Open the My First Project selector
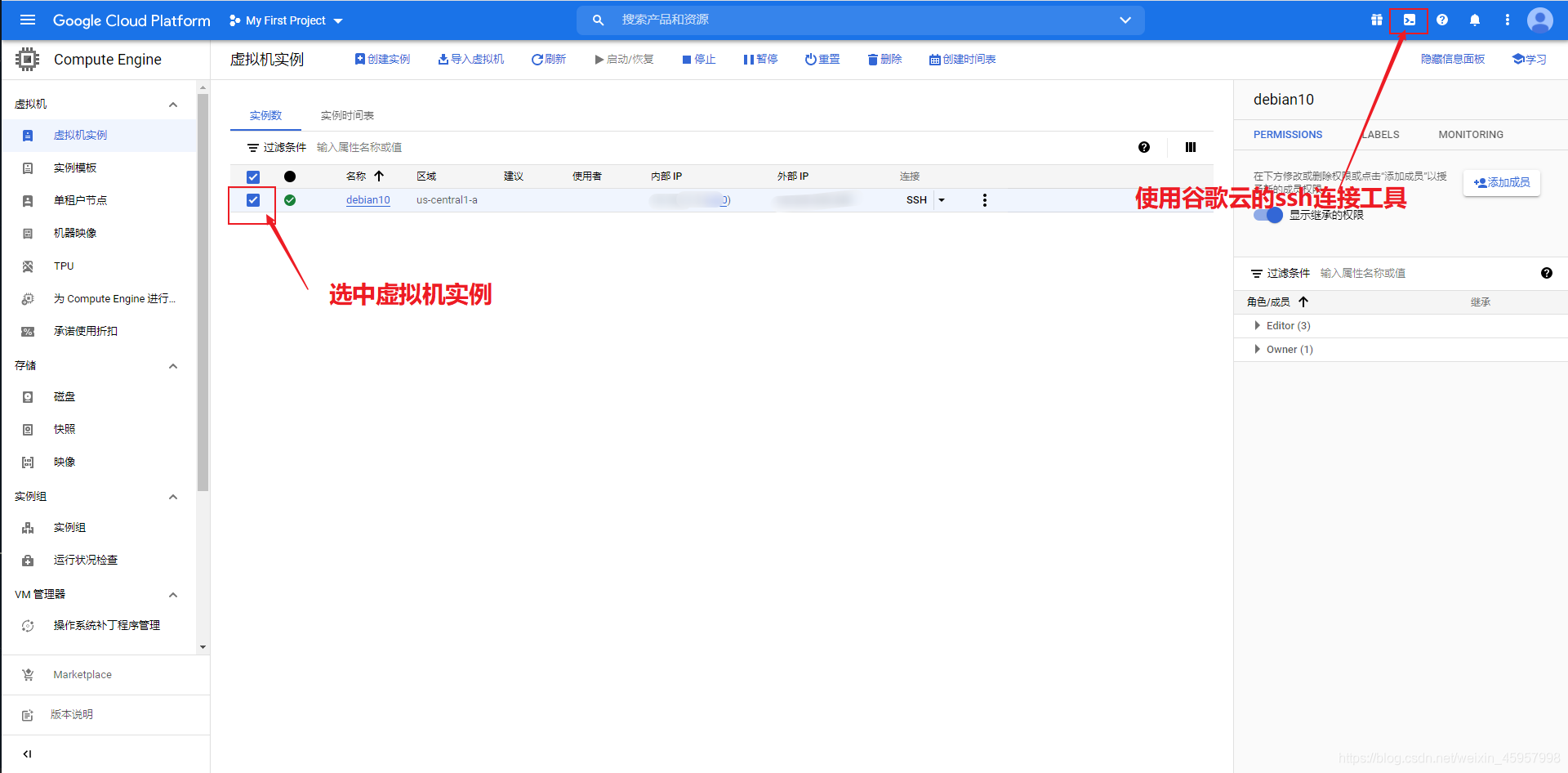 point(286,20)
